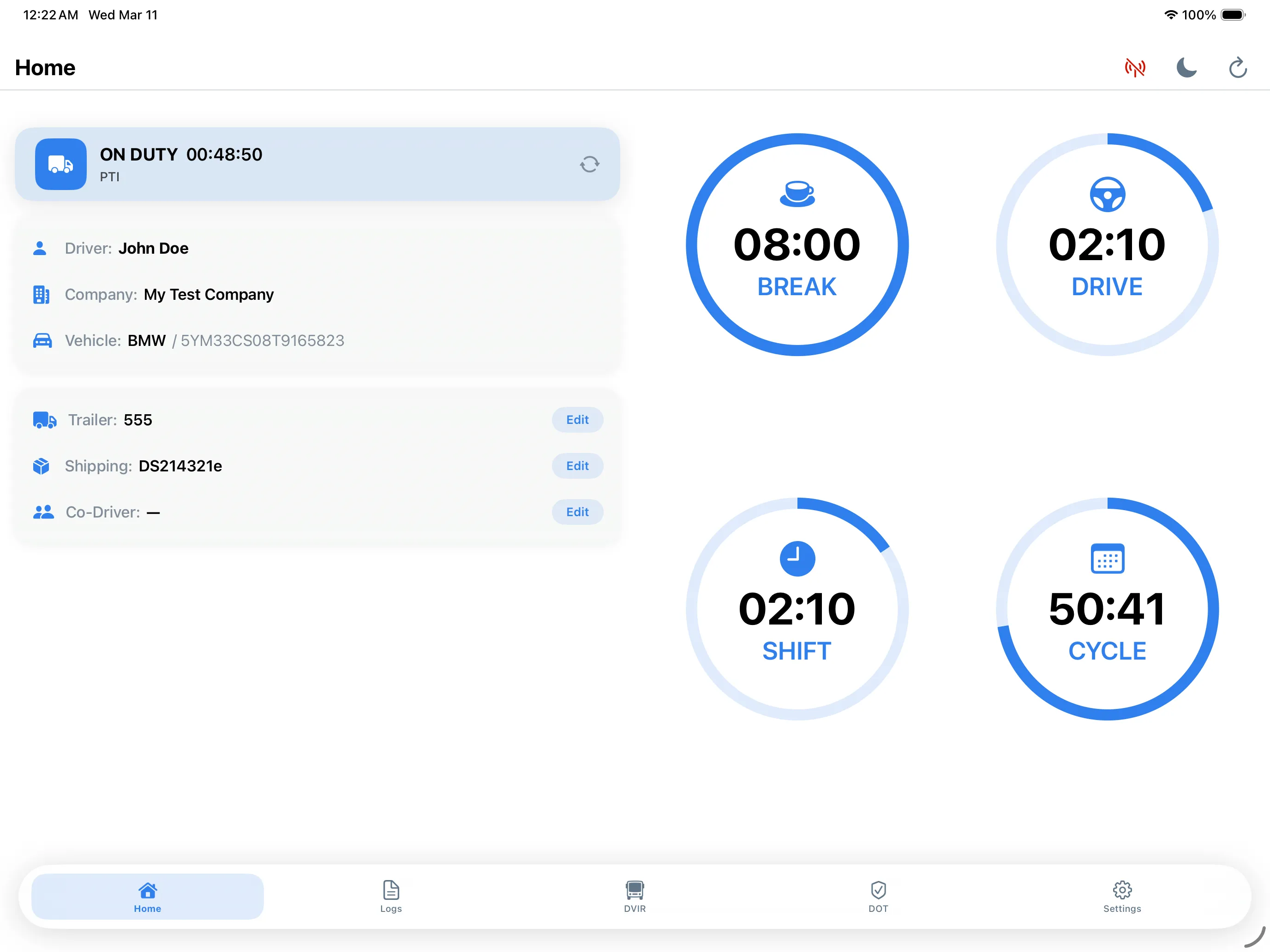Click the sync icon inside the ON DUTY card
1270x952 pixels.
pyautogui.click(x=590, y=164)
